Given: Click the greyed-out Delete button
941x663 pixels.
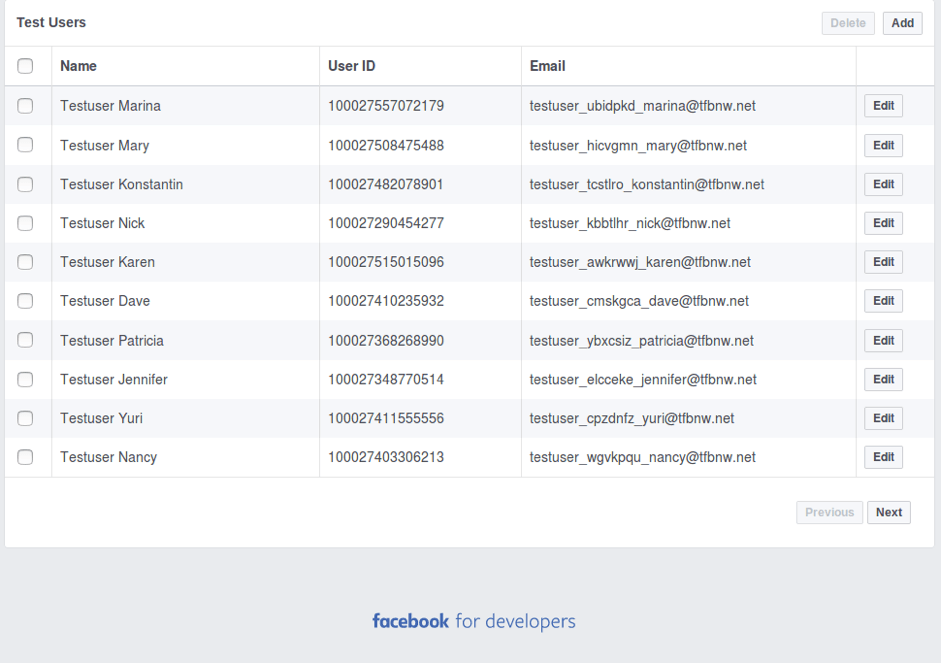Looking at the screenshot, I should 848,23.
